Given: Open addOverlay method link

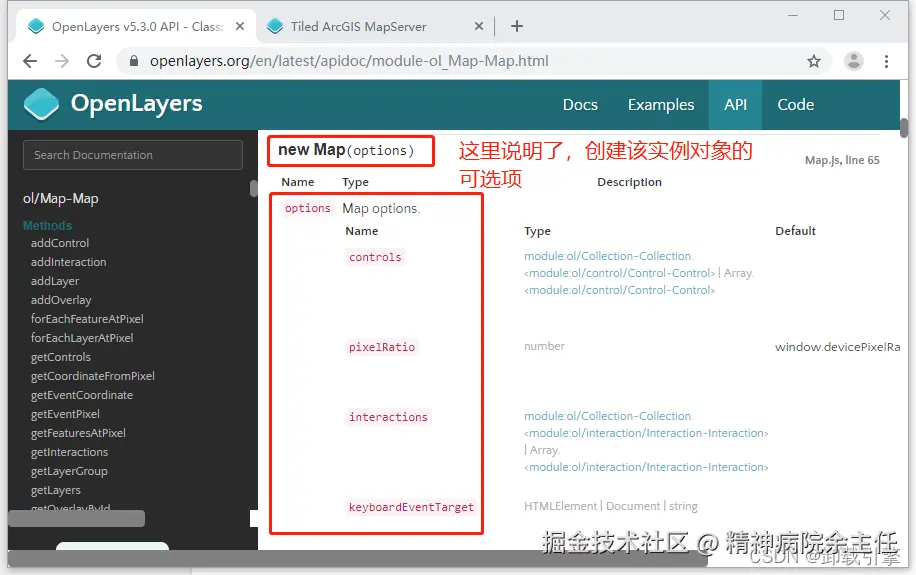Looking at the screenshot, I should tap(61, 300).
